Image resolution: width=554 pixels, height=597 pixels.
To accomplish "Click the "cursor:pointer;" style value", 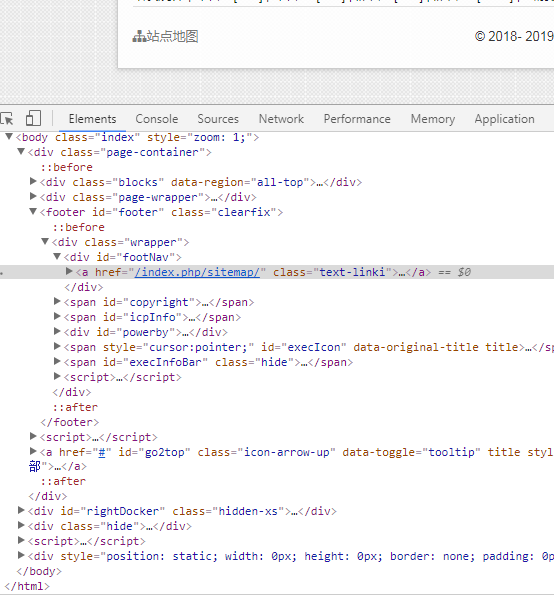I will tap(198, 347).
